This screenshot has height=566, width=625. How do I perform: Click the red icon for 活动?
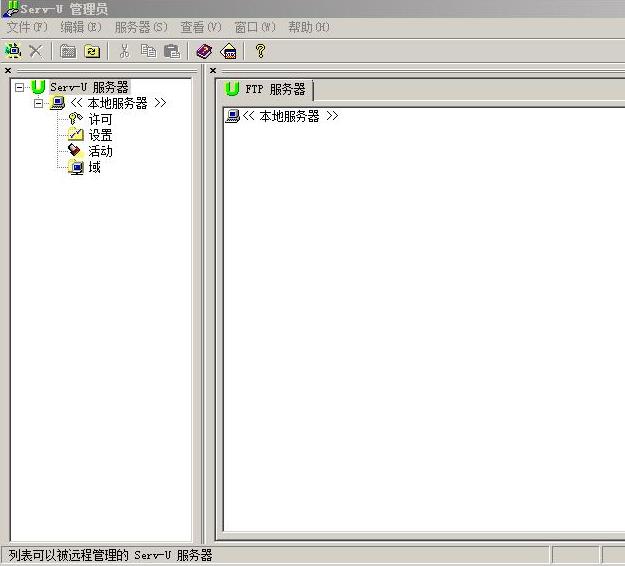(75, 151)
